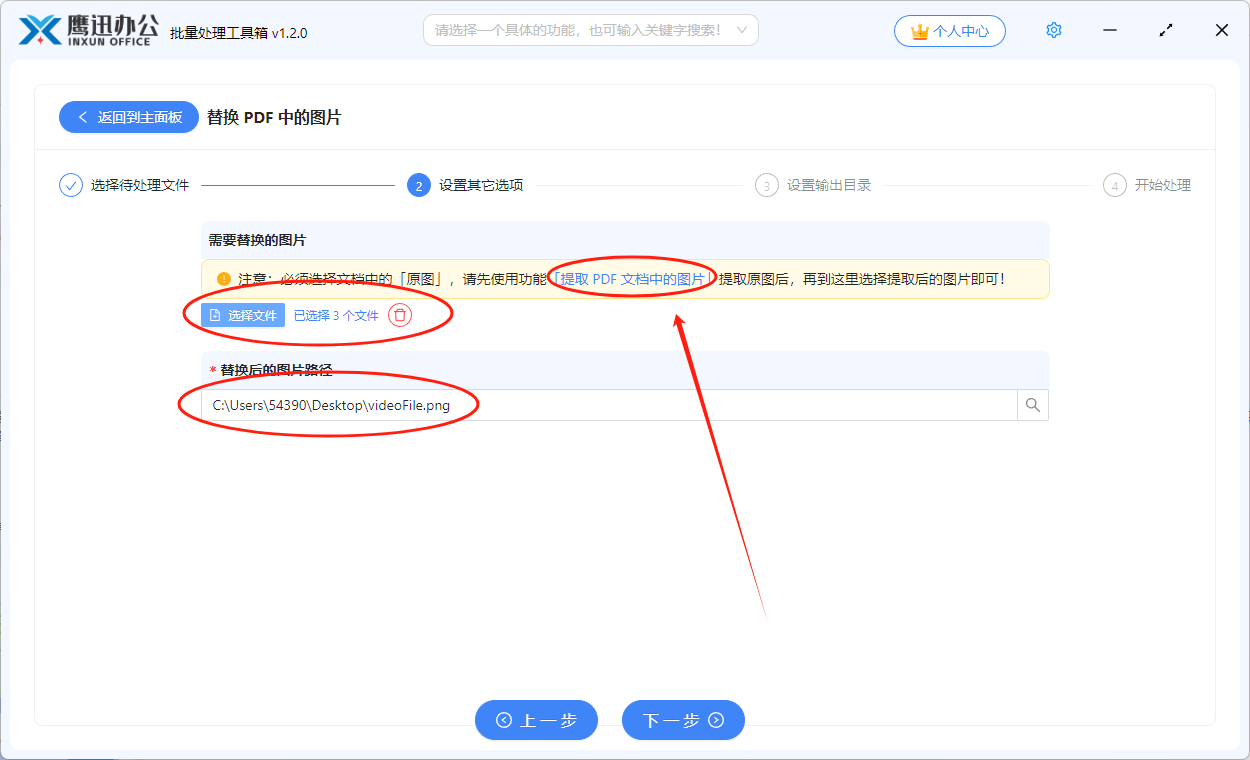The height and width of the screenshot is (760, 1250).
Task: Browse image path via the magnifier icon
Action: coord(1032,404)
